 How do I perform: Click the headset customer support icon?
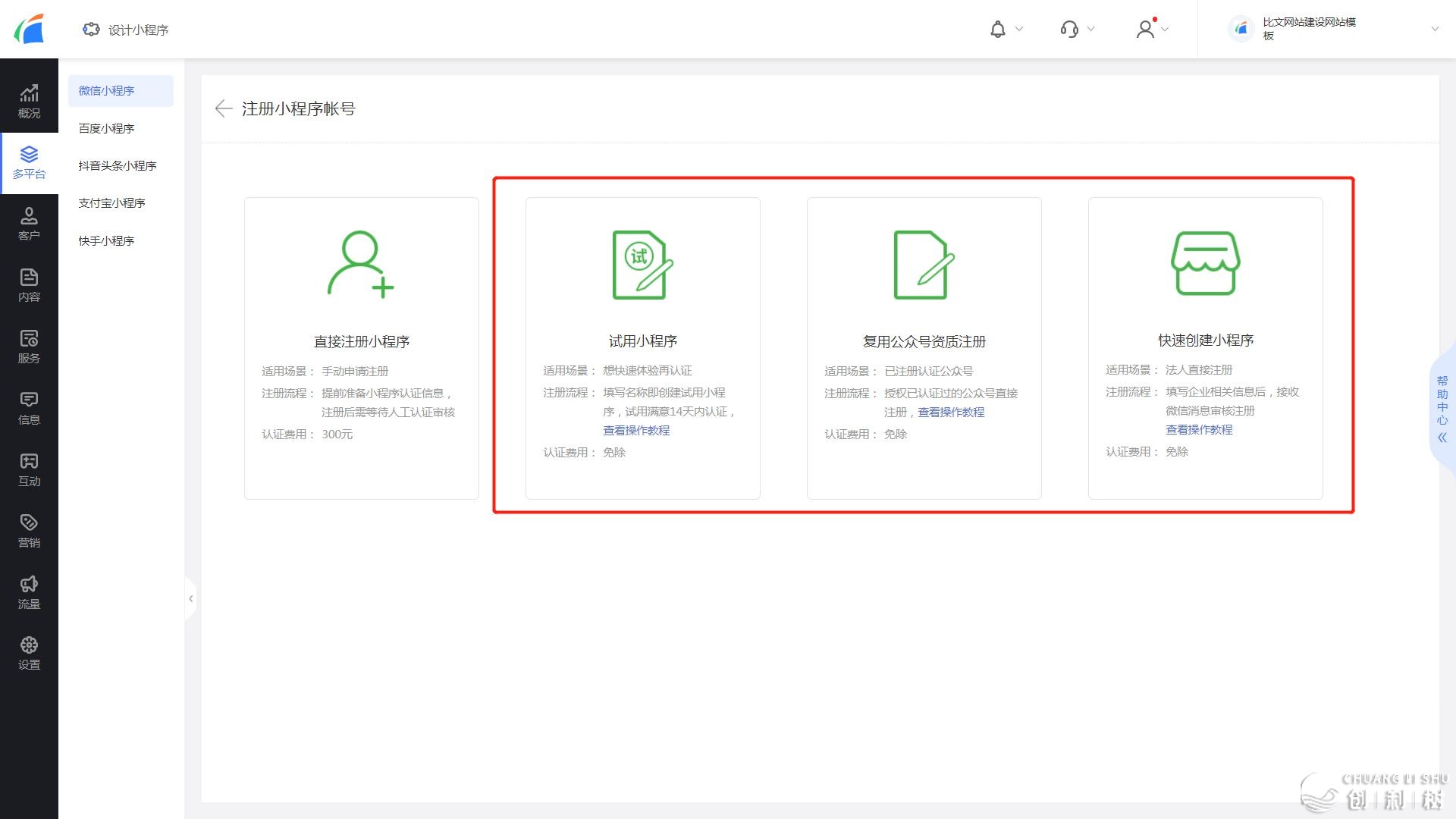point(1069,30)
